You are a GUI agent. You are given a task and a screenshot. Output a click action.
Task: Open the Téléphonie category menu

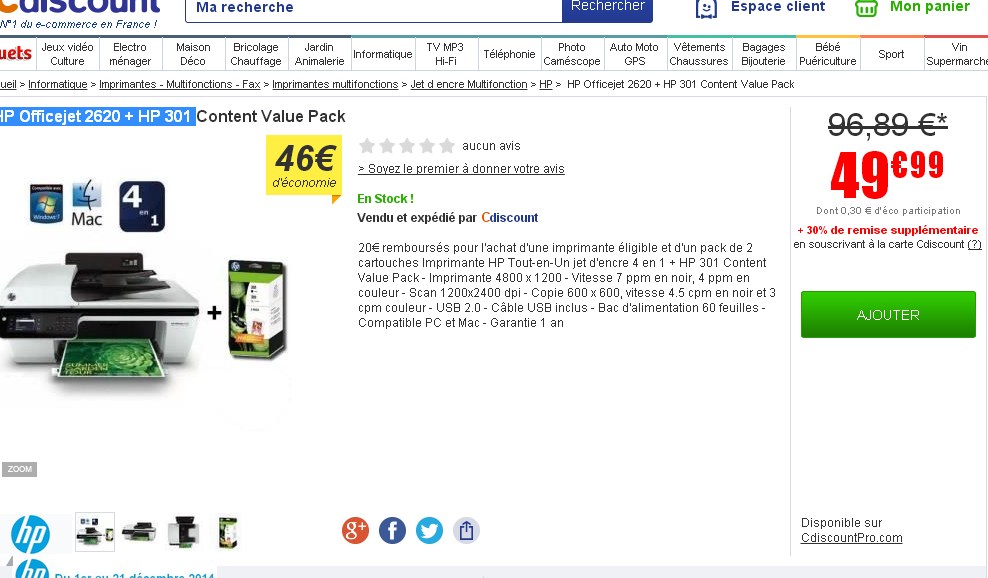[509, 54]
